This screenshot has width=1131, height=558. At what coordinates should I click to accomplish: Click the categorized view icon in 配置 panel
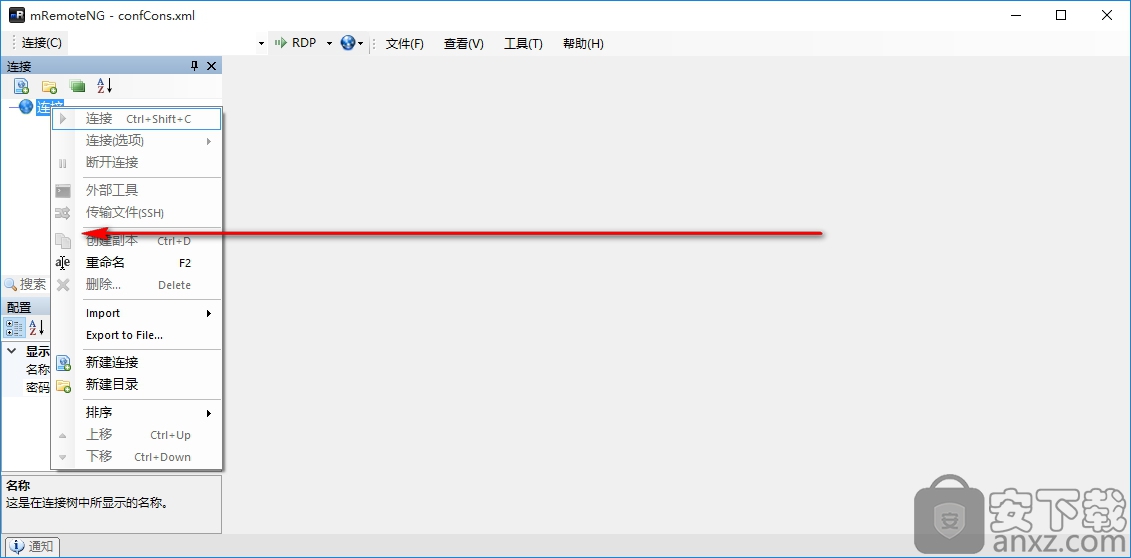(14, 328)
